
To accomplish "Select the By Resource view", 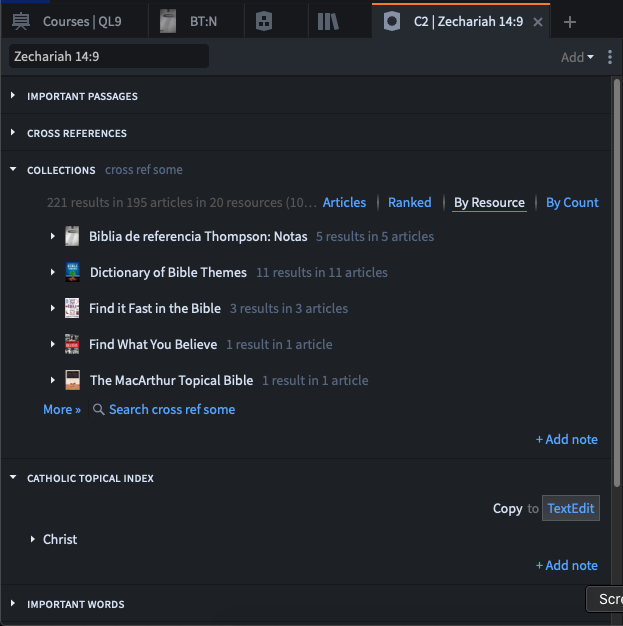I will click(x=489, y=202).
